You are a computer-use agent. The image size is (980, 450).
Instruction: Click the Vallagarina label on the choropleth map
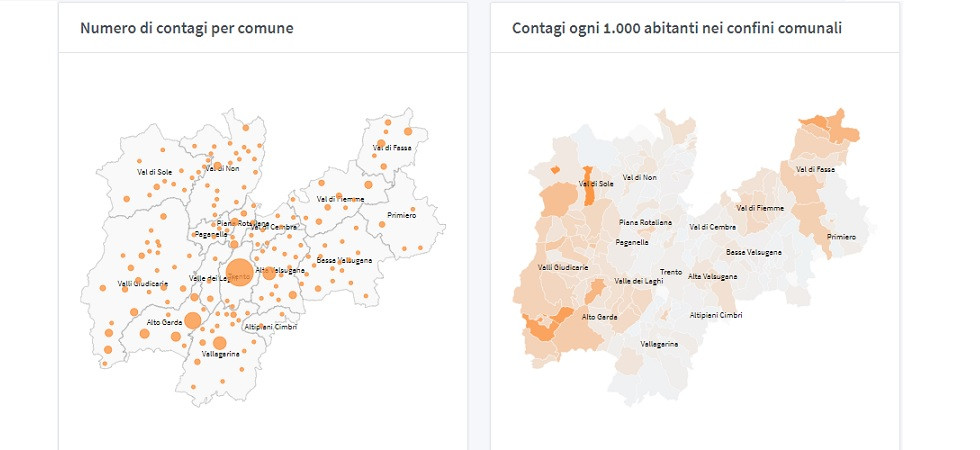click(x=660, y=343)
